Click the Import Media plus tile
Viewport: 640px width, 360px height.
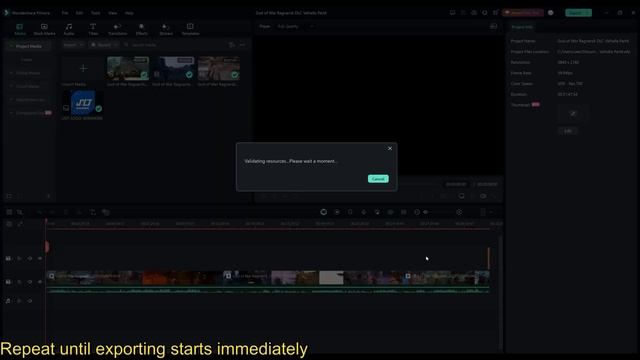point(83,69)
